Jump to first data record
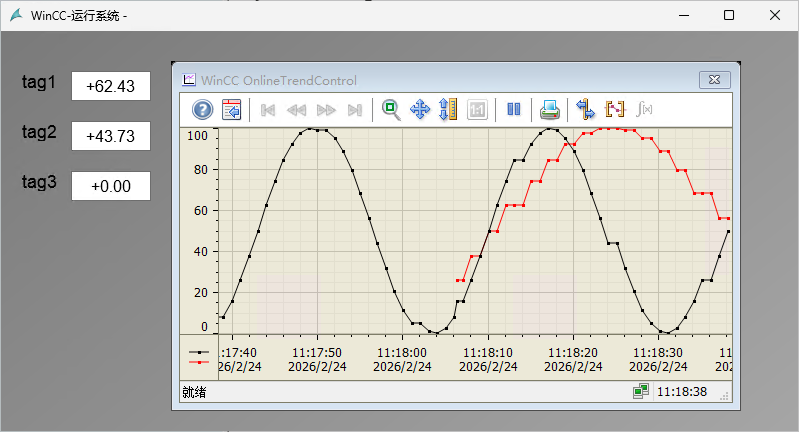Screen dimensions: 799x432 (x=268, y=110)
